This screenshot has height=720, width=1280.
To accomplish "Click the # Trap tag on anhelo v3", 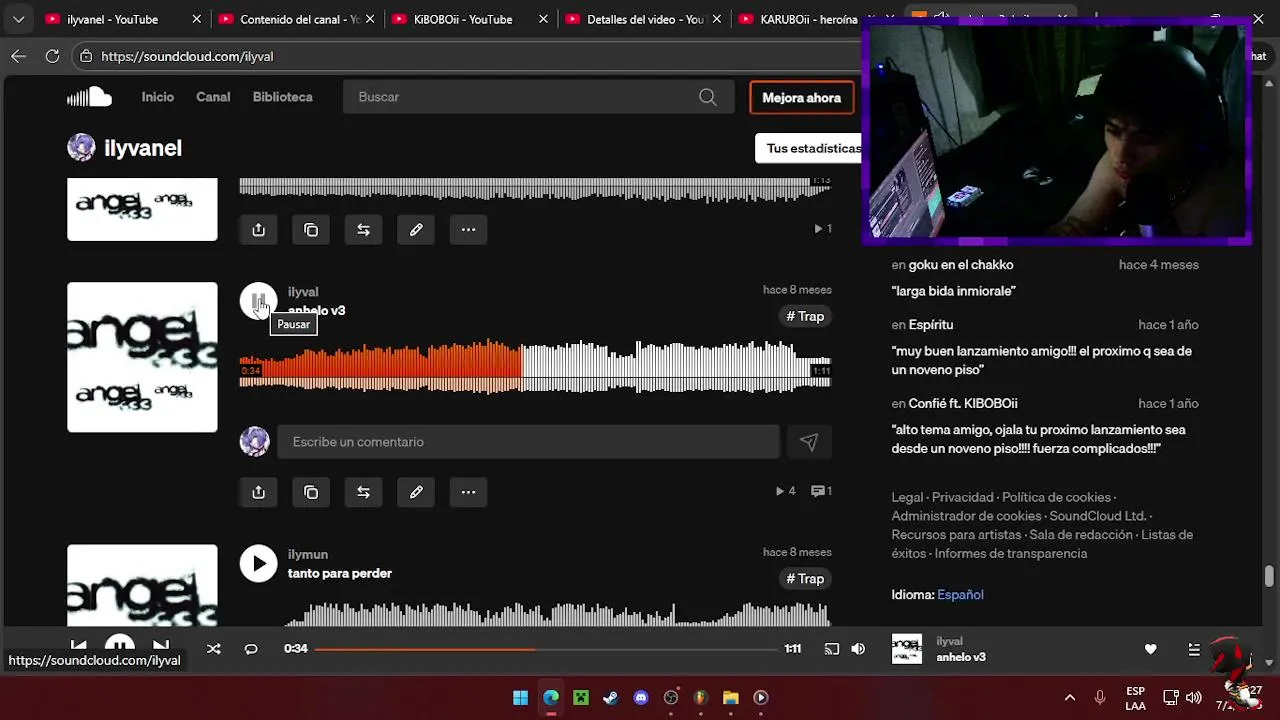I will point(805,316).
